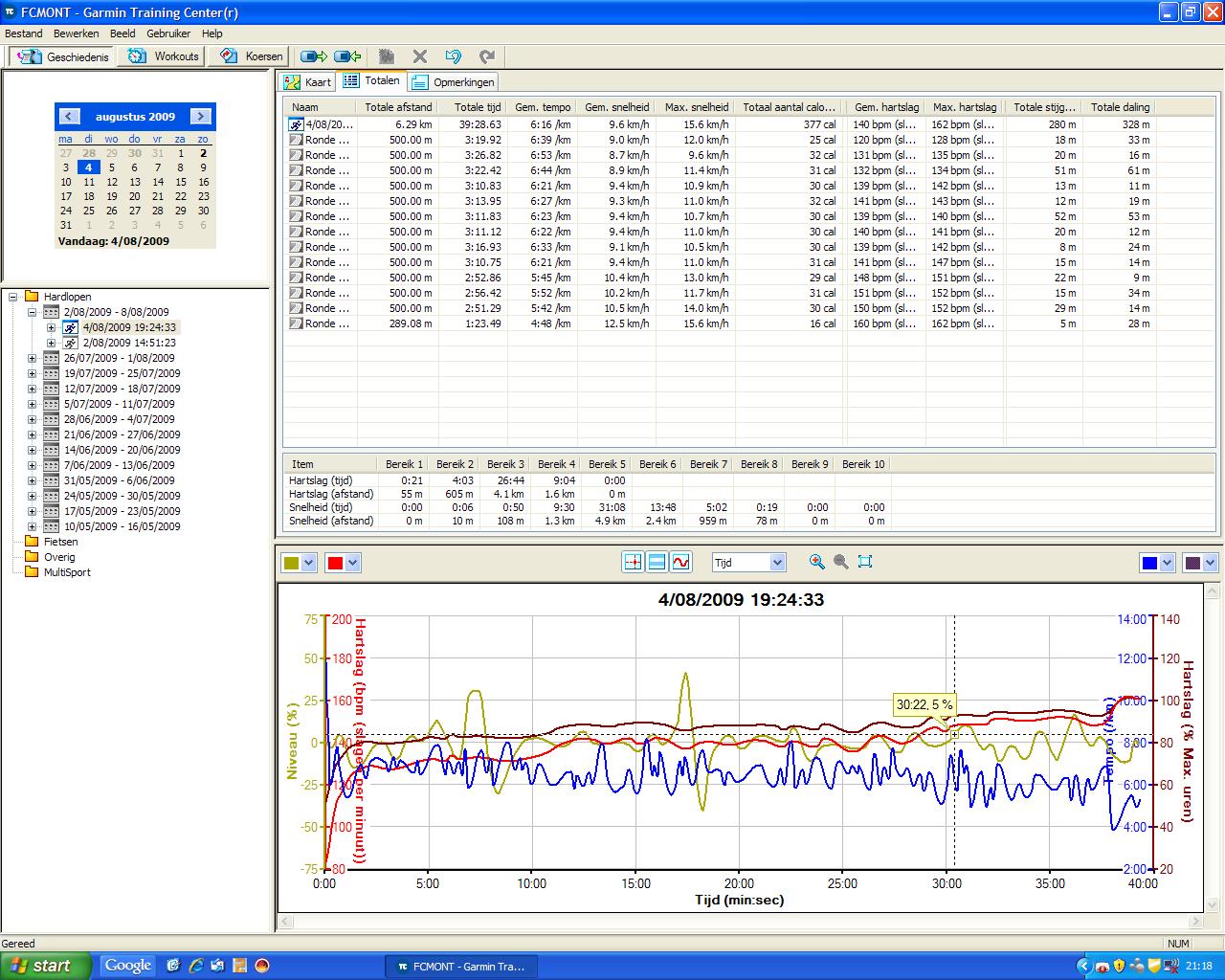Click the Hartslag (tijd) zone row
This screenshot has width=1225, height=980.
click(589, 480)
